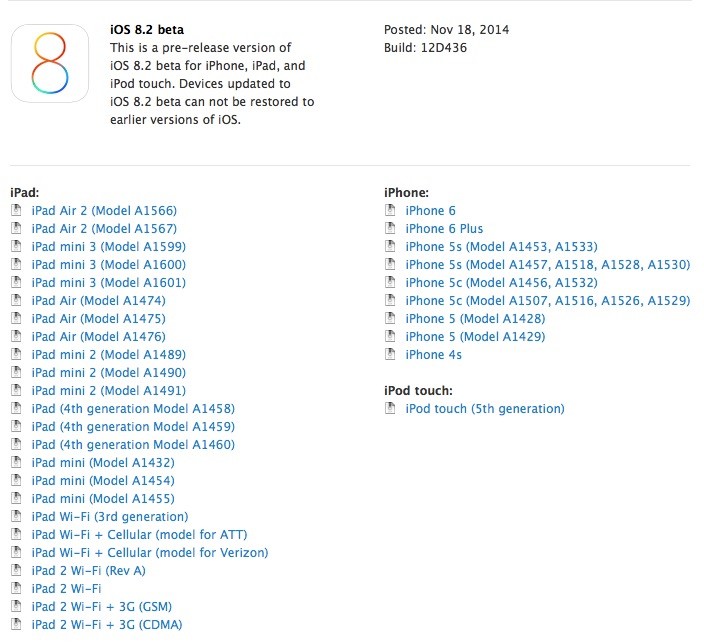The width and height of the screenshot is (704, 643).
Task: Open iPad Air 2 (Model A1567) download link
Action: click(104, 229)
